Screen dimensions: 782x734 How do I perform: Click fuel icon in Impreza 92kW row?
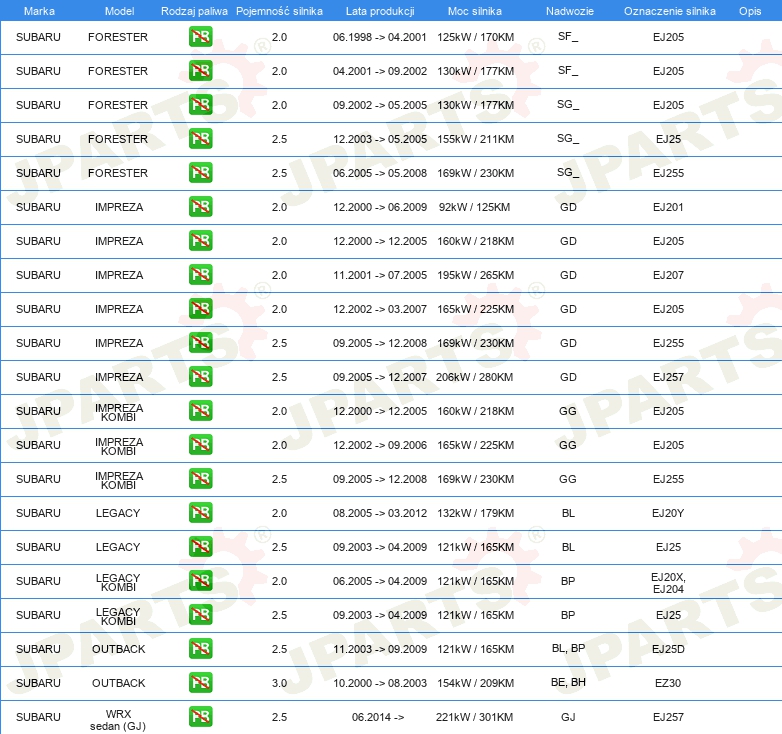click(200, 207)
